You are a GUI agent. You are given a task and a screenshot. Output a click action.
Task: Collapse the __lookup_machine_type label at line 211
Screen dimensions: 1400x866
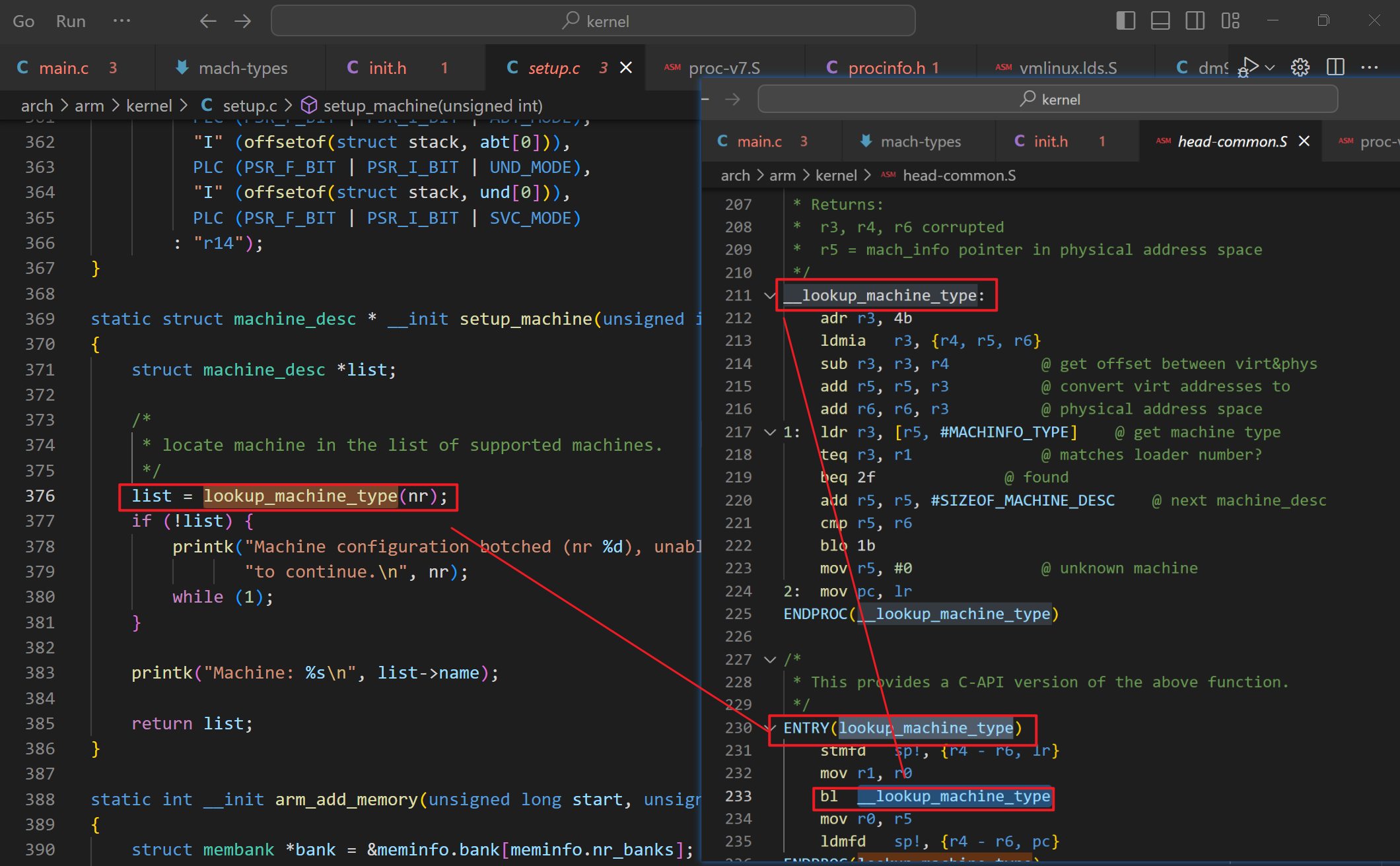click(x=768, y=296)
